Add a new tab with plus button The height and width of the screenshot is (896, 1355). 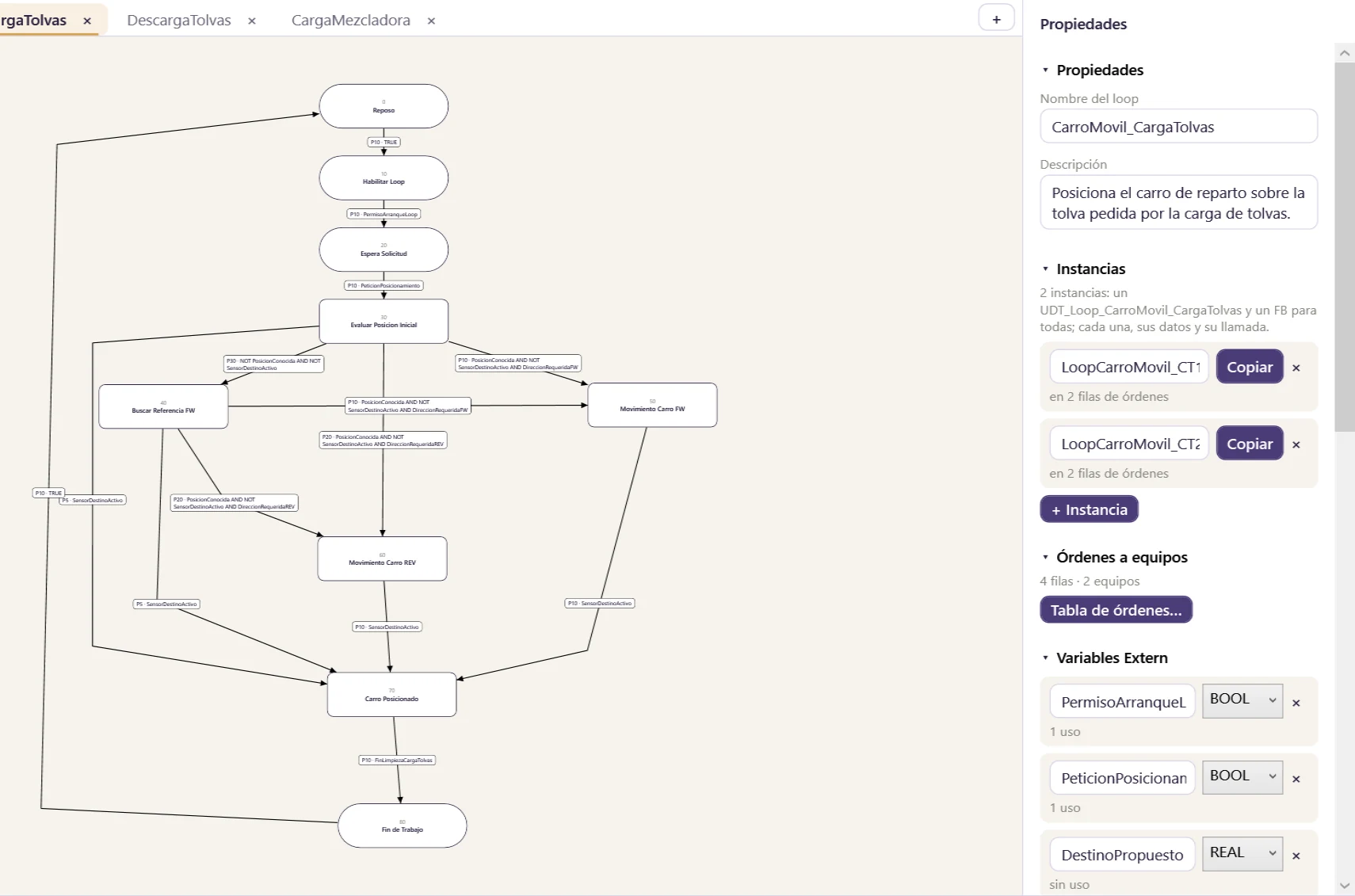click(x=996, y=19)
